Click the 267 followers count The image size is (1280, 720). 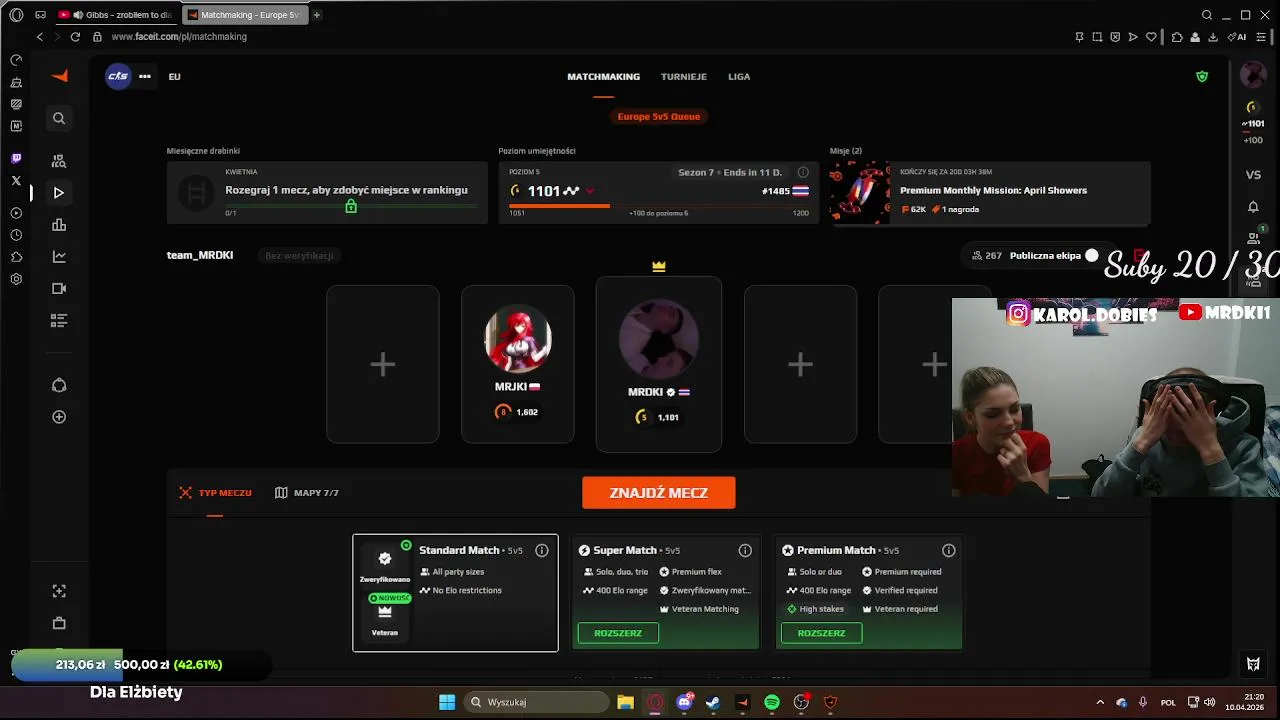(x=987, y=256)
